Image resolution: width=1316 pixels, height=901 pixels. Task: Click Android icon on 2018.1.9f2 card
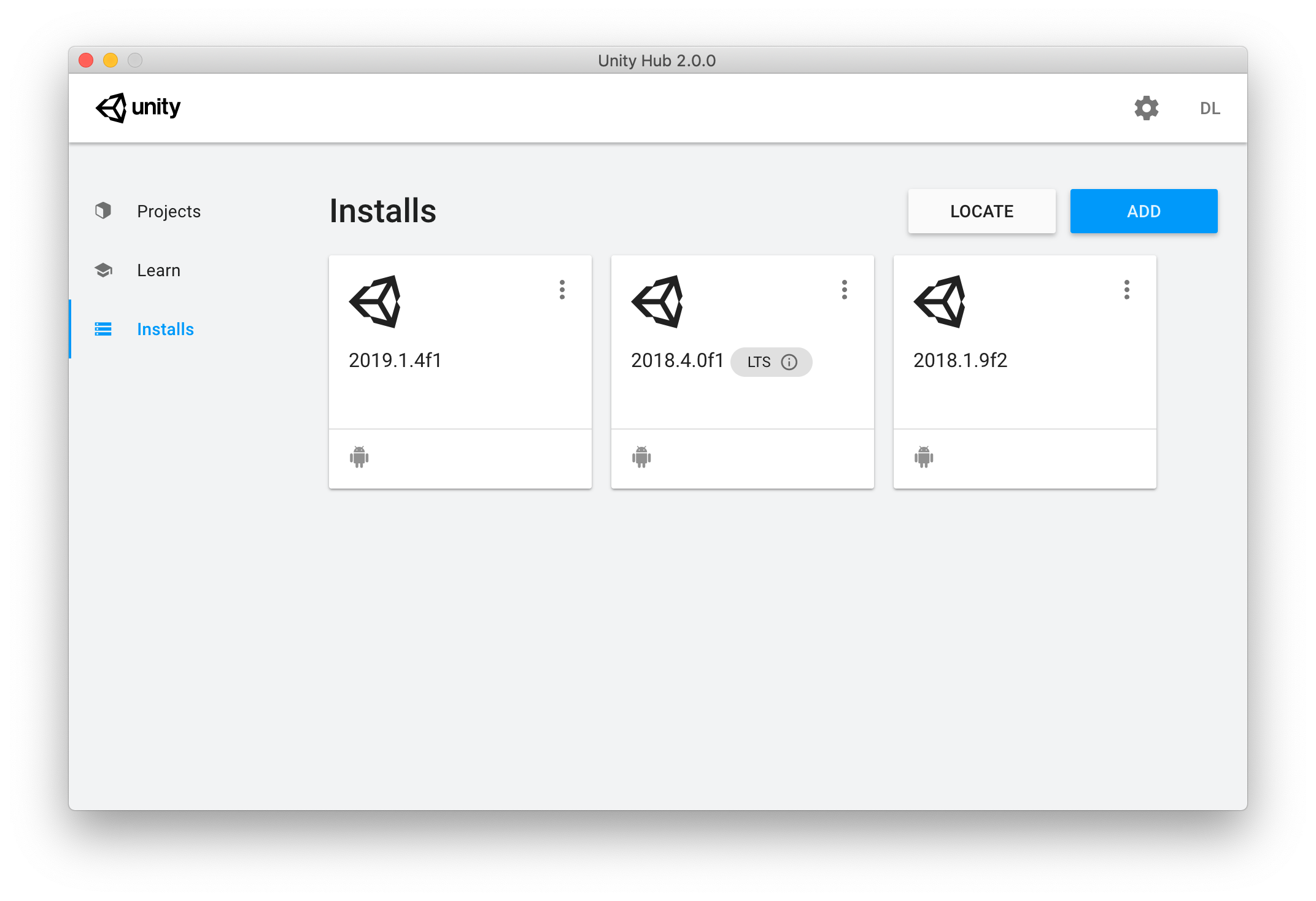[924, 457]
